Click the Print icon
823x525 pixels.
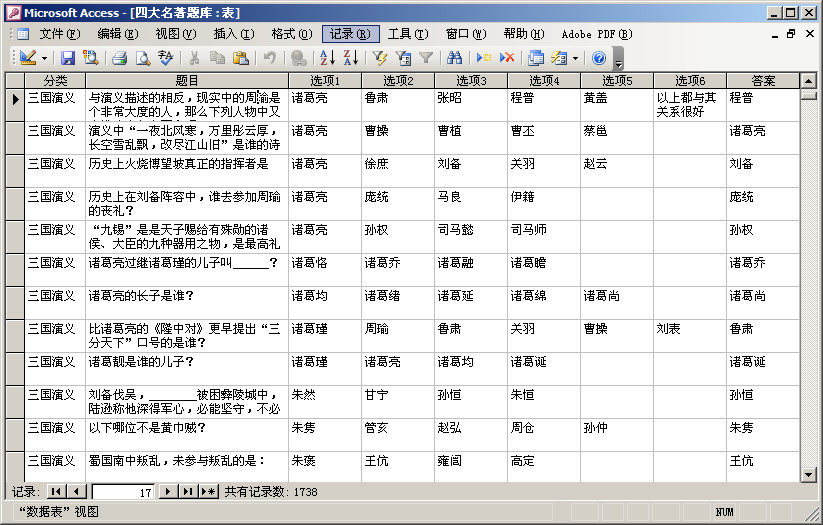[120, 57]
